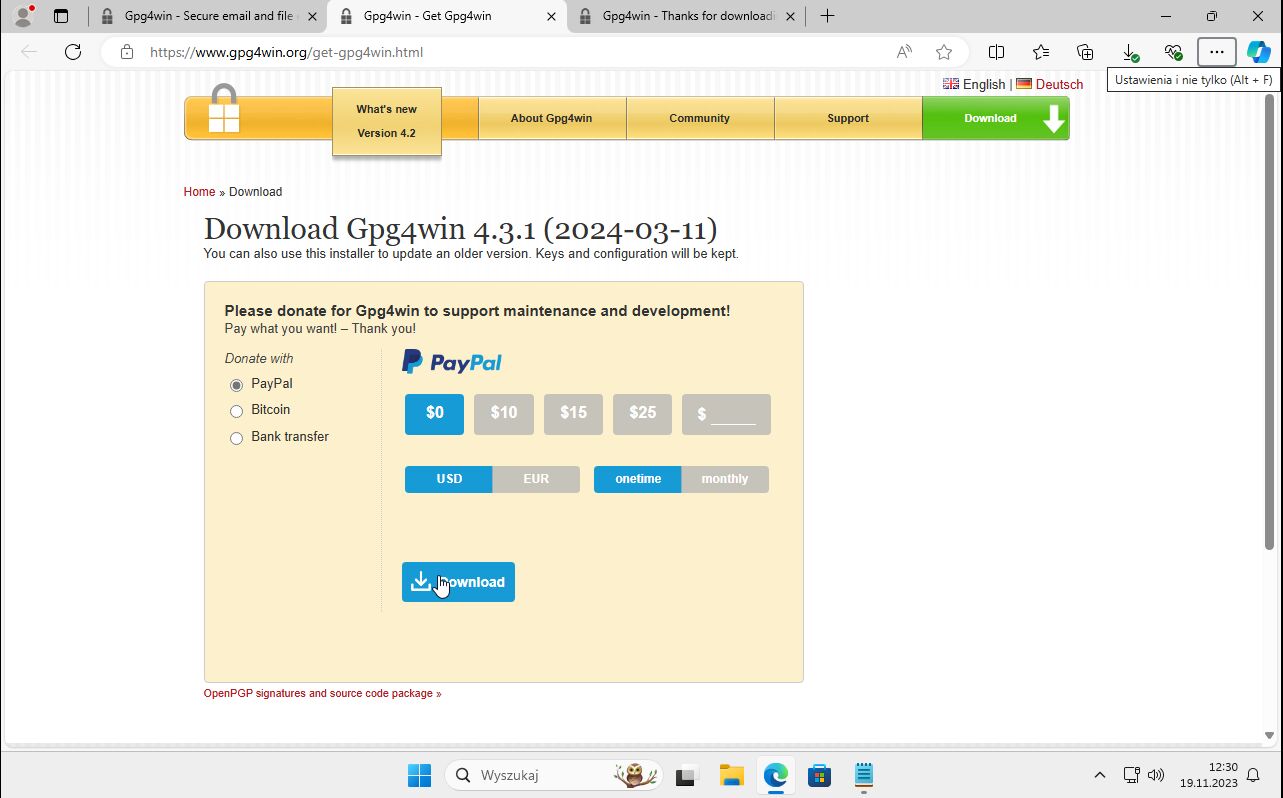Expand hidden system tray icons chevron
This screenshot has width=1283, height=798.
click(x=1099, y=775)
